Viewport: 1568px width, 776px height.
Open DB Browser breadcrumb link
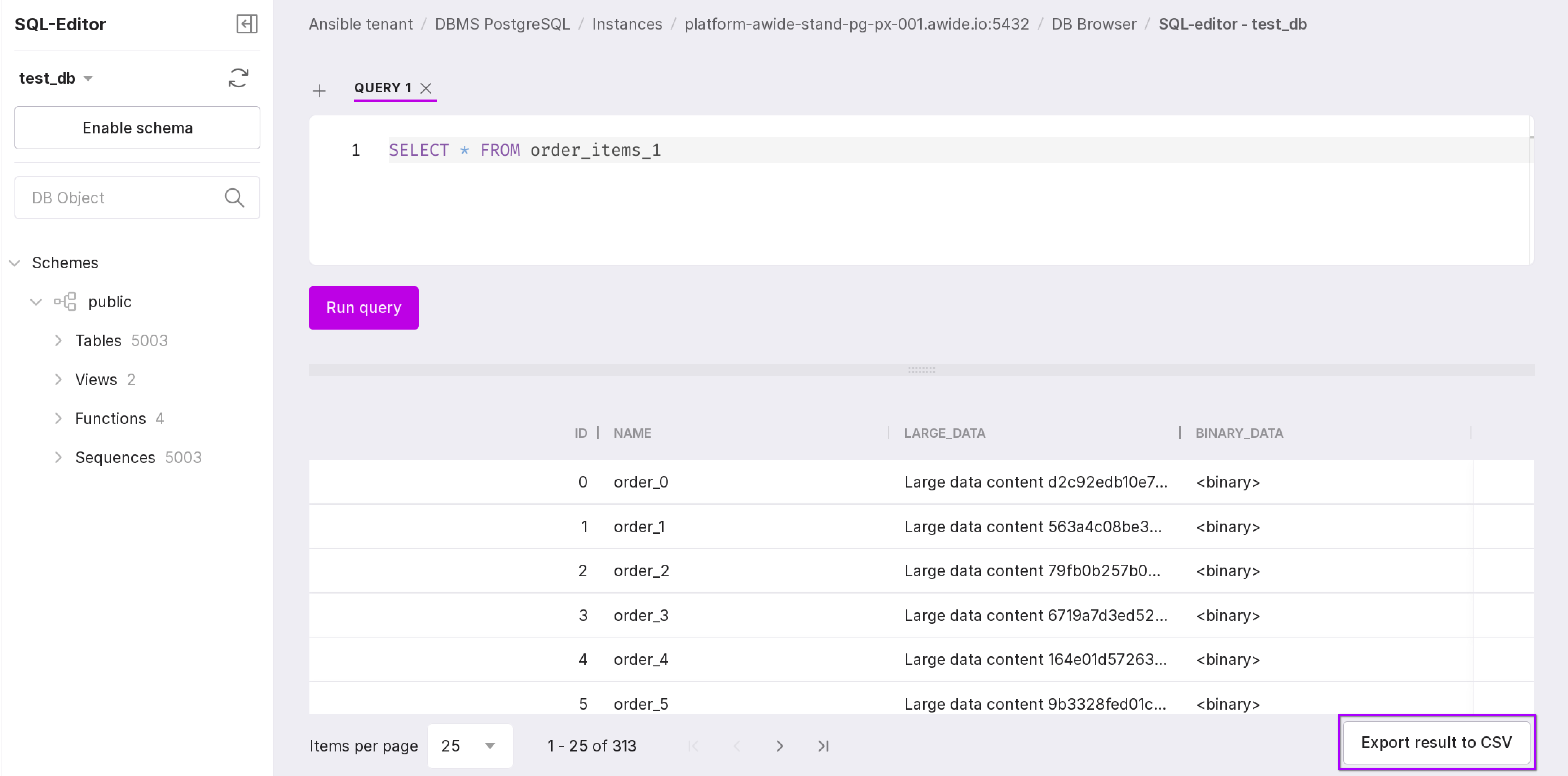click(x=1093, y=25)
